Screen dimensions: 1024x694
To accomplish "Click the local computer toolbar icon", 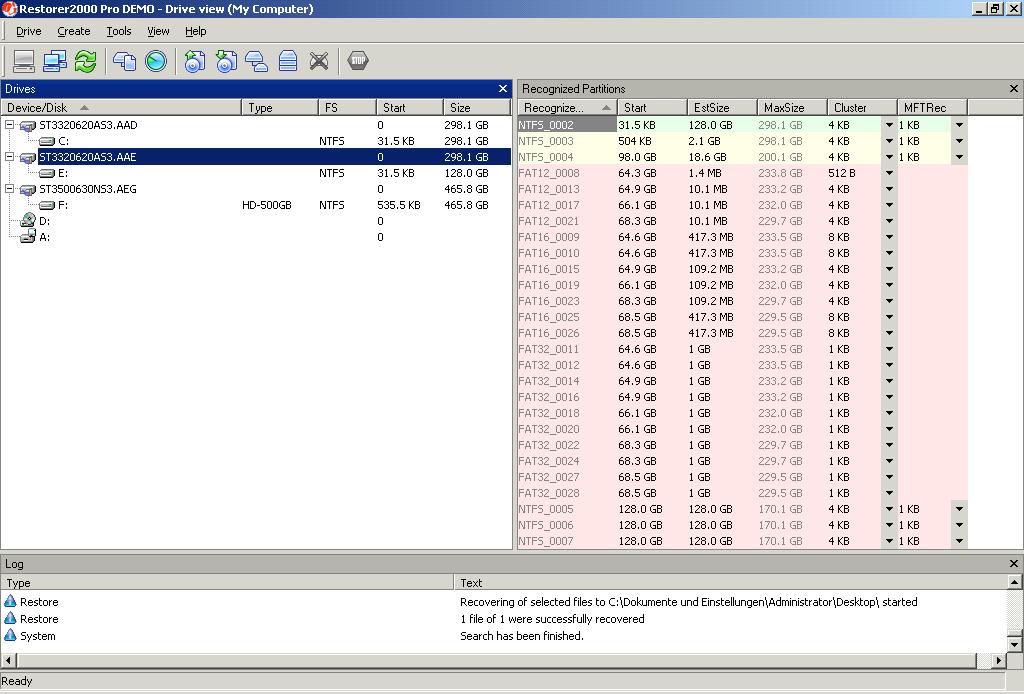I will (x=24, y=61).
